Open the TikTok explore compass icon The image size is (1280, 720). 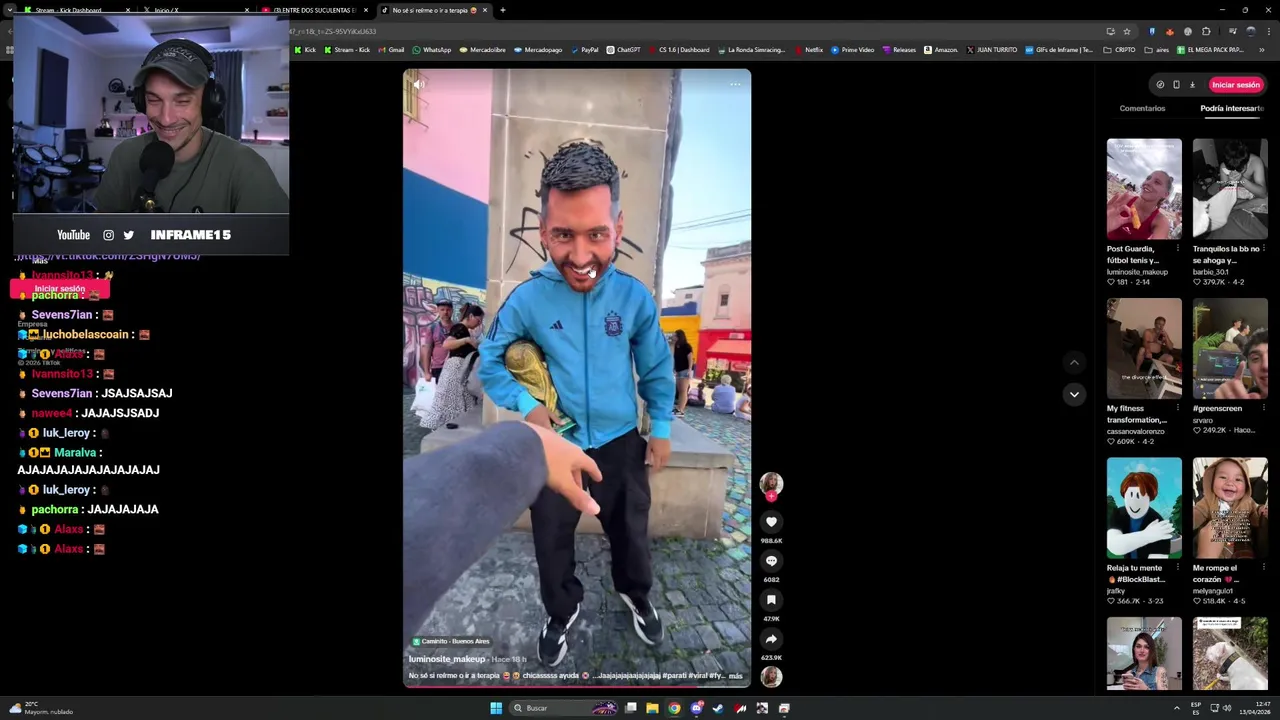[1160, 85]
